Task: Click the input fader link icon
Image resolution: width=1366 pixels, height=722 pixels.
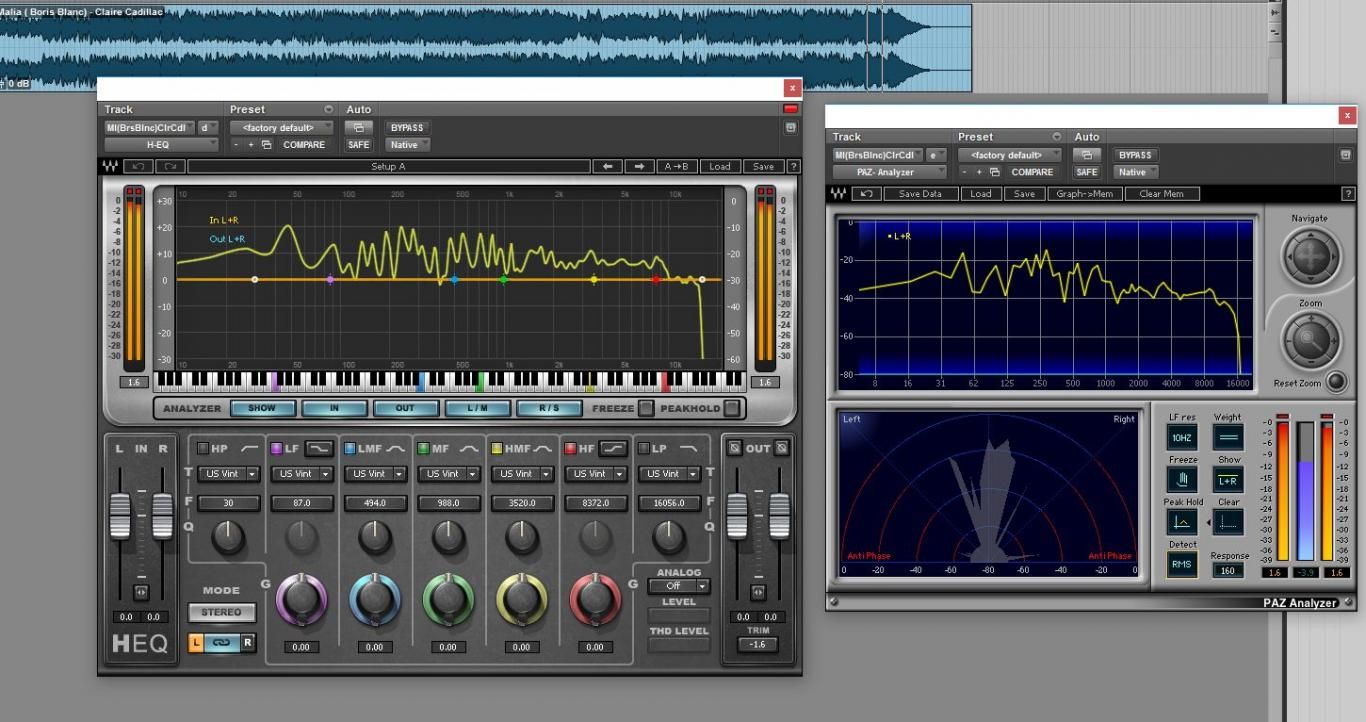Action: 141,592
